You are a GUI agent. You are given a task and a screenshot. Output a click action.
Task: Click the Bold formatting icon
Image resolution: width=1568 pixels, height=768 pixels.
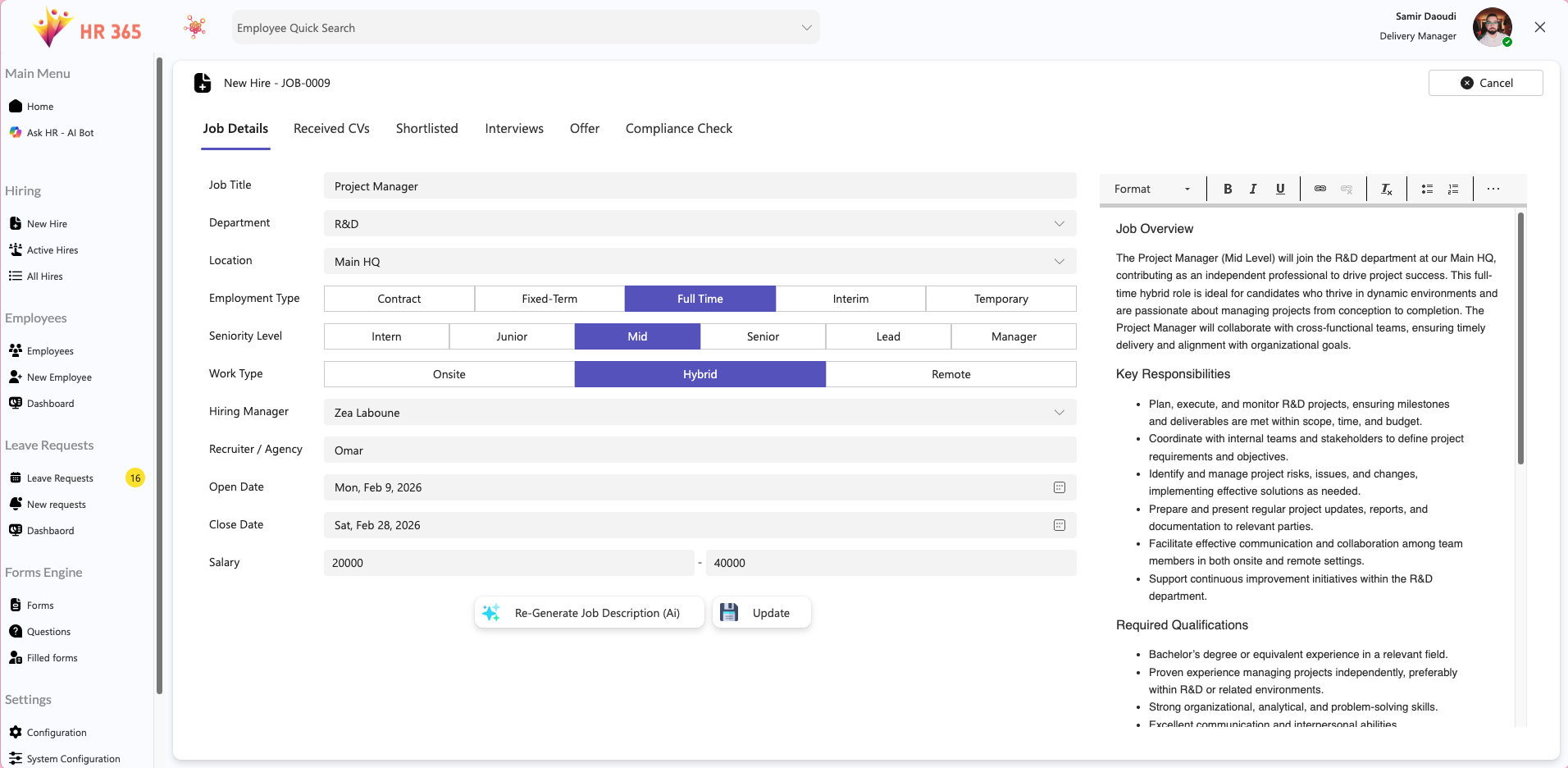(1228, 189)
